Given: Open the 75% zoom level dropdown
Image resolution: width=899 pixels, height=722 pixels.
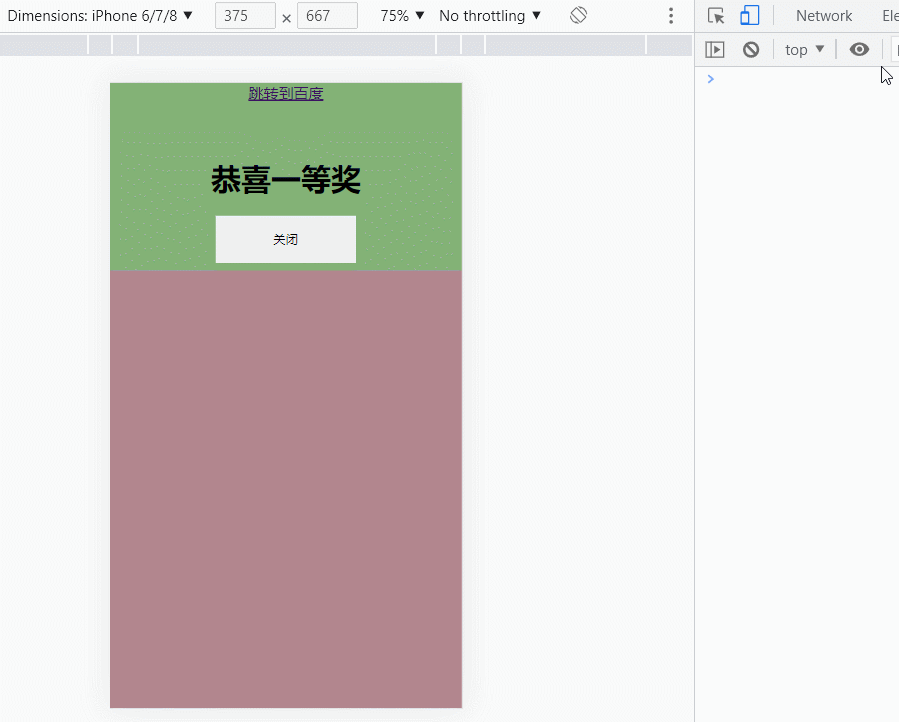Looking at the screenshot, I should pos(402,15).
